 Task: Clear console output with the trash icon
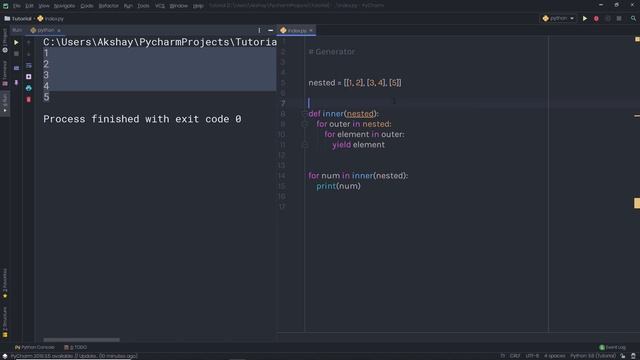pyautogui.click(x=29, y=100)
